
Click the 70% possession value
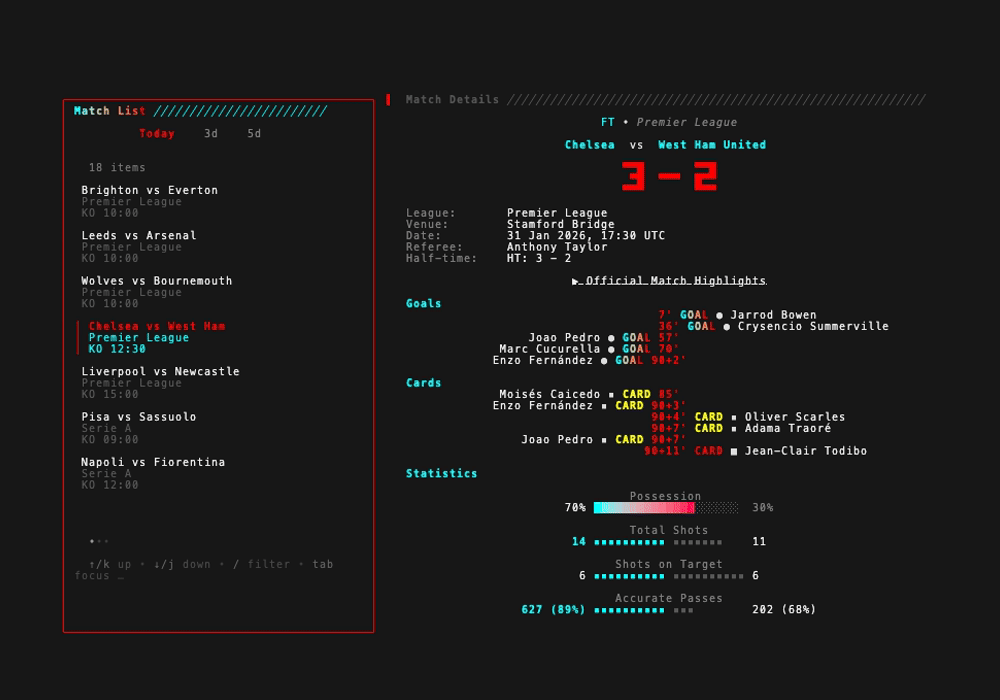pyautogui.click(x=575, y=508)
